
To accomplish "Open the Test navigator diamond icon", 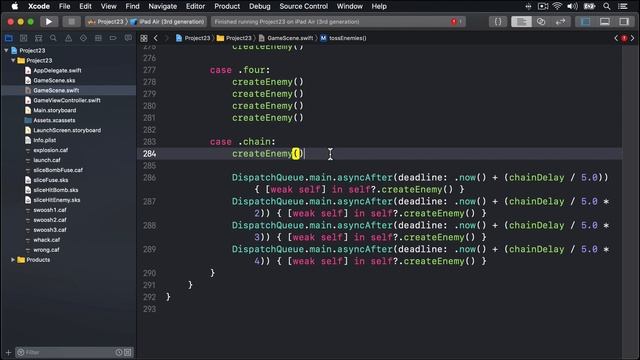I will (x=83, y=38).
